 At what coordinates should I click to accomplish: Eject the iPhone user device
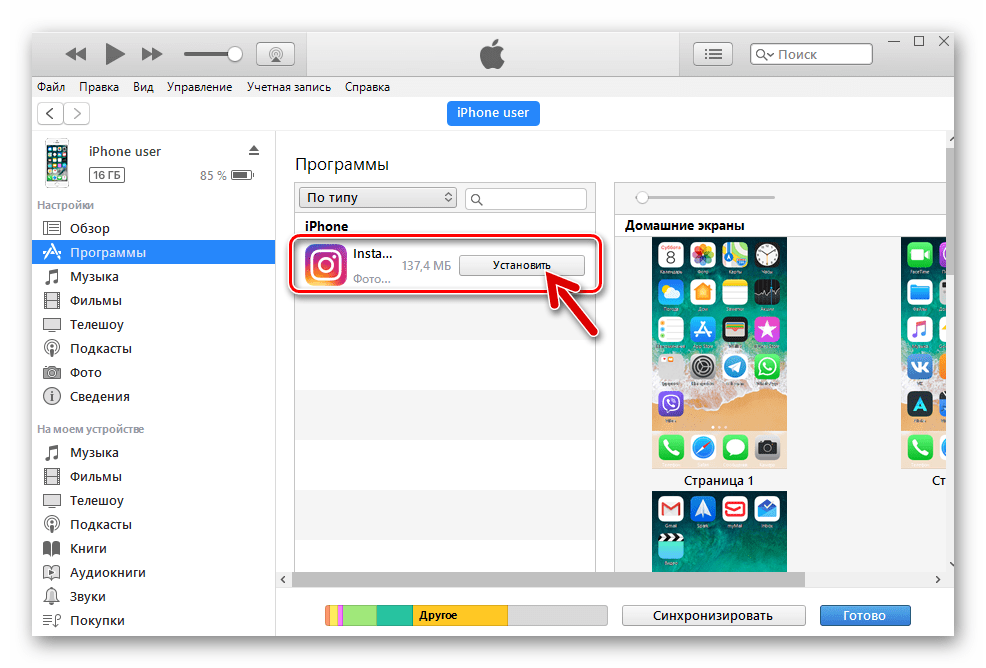(253, 150)
